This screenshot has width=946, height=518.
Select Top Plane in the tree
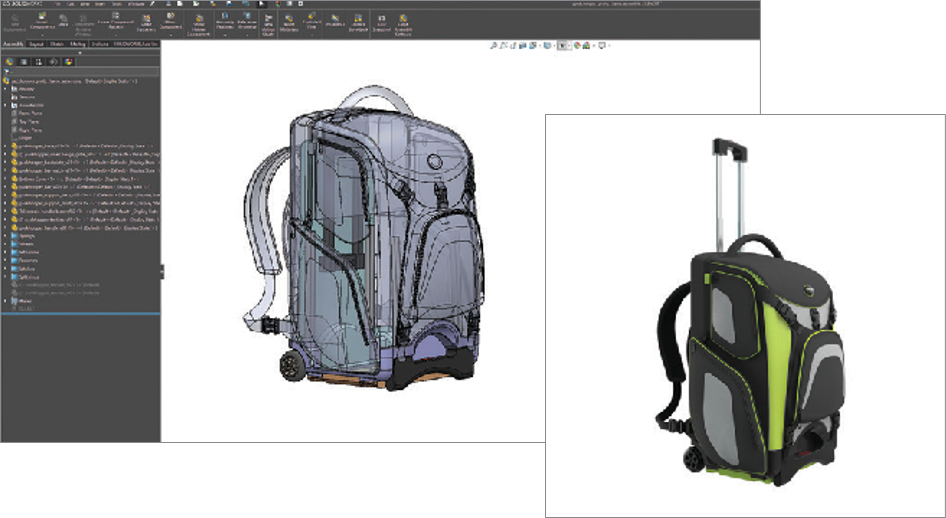click(x=26, y=121)
